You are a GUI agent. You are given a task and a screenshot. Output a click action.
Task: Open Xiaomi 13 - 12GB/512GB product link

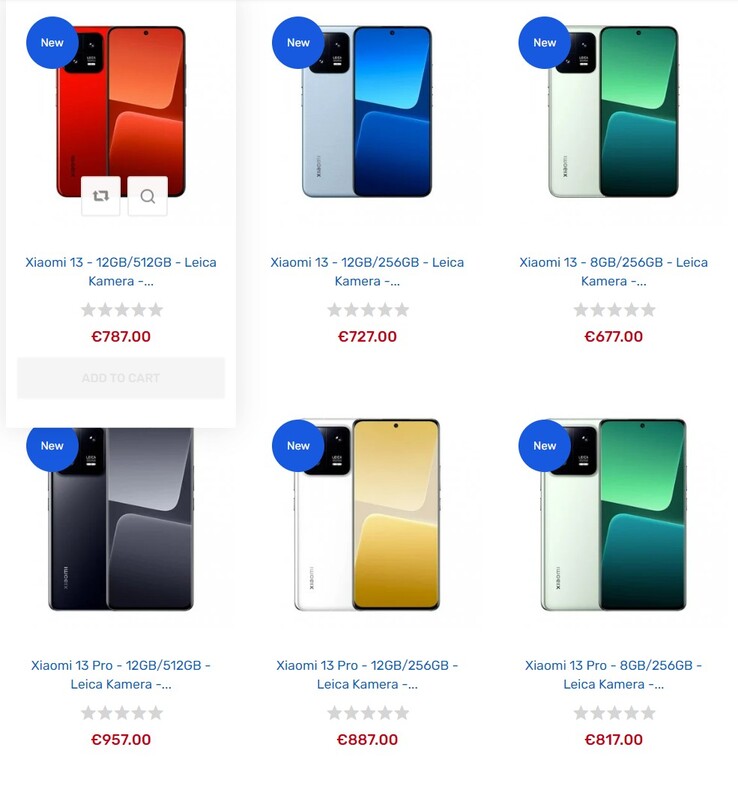pos(121,272)
